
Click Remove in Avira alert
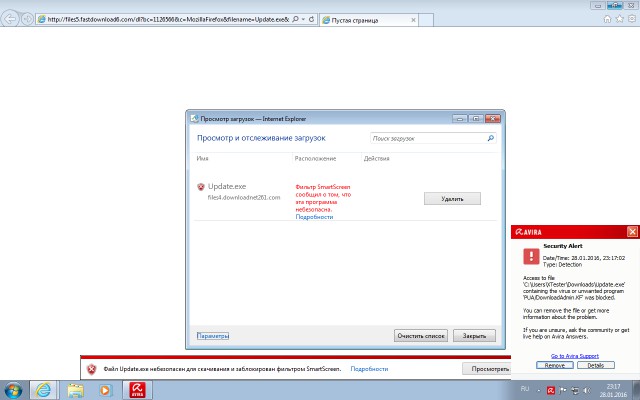(x=555, y=365)
